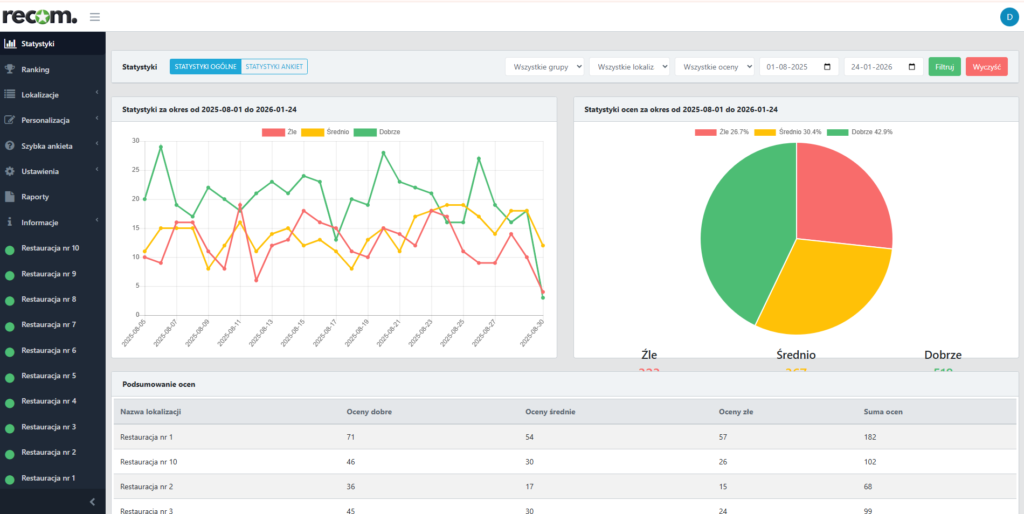Click the Raporty document icon

coord(10,196)
